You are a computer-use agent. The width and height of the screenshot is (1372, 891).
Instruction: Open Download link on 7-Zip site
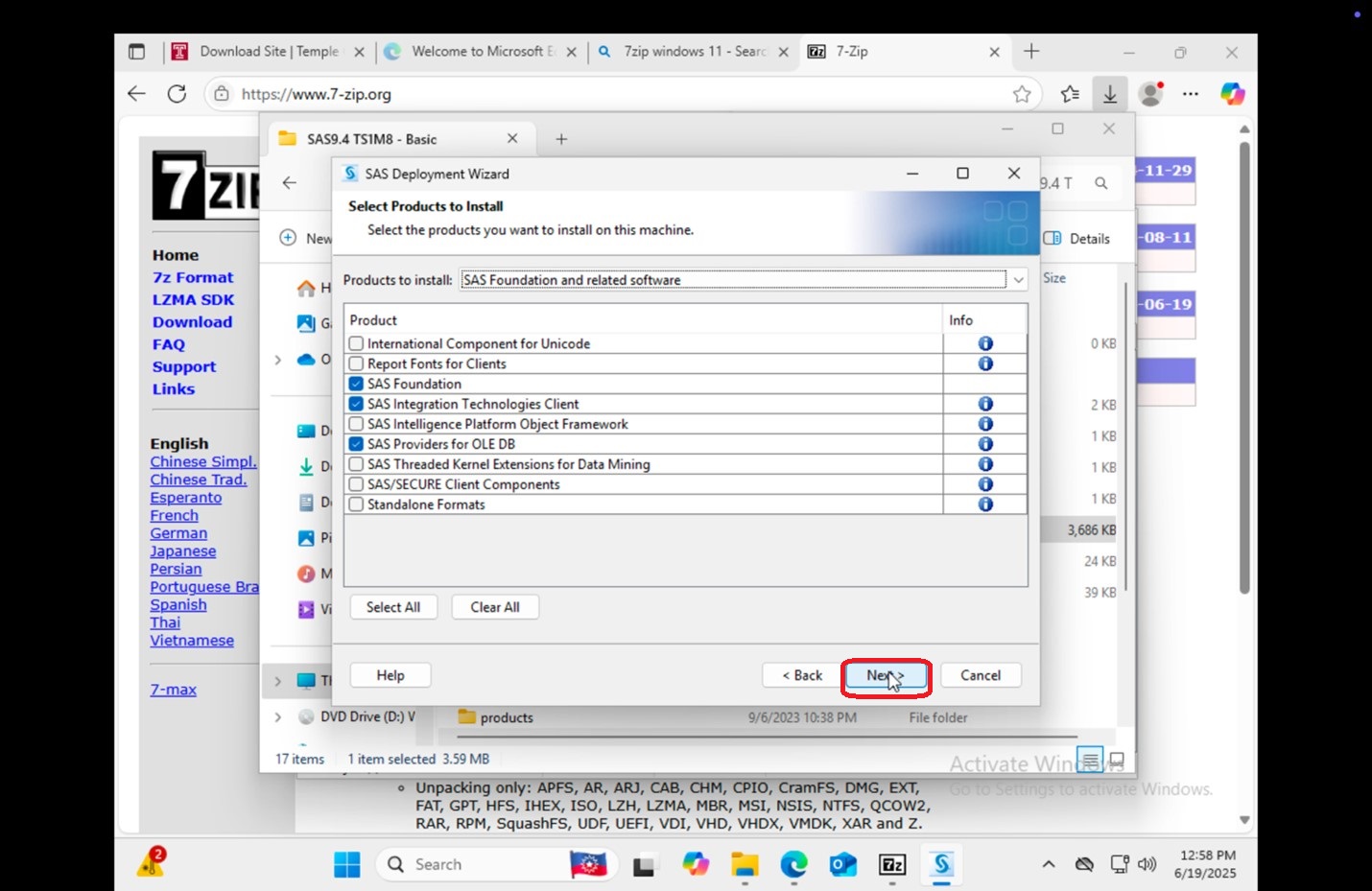coord(192,322)
